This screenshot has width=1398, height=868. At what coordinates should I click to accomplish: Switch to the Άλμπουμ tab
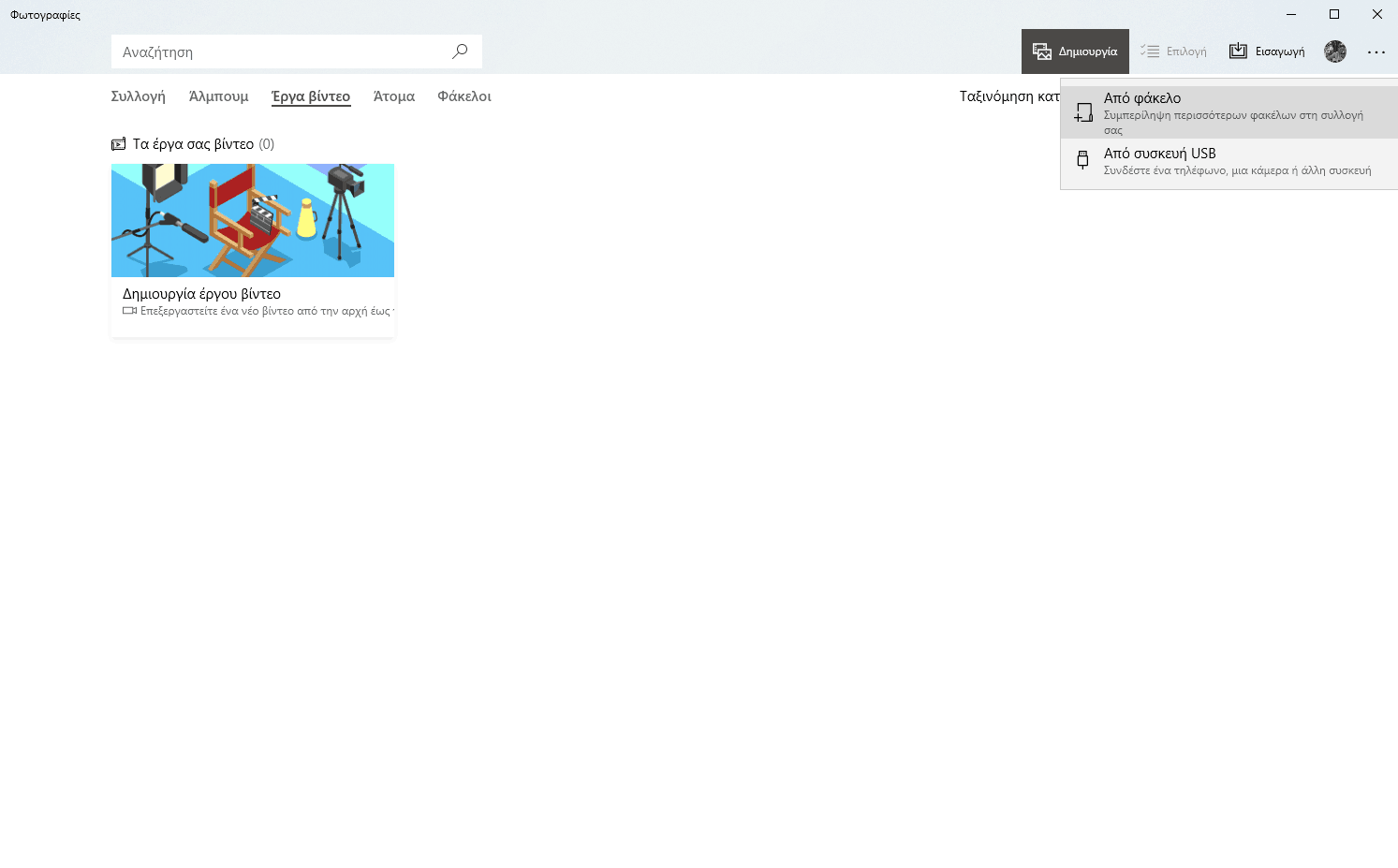[218, 96]
